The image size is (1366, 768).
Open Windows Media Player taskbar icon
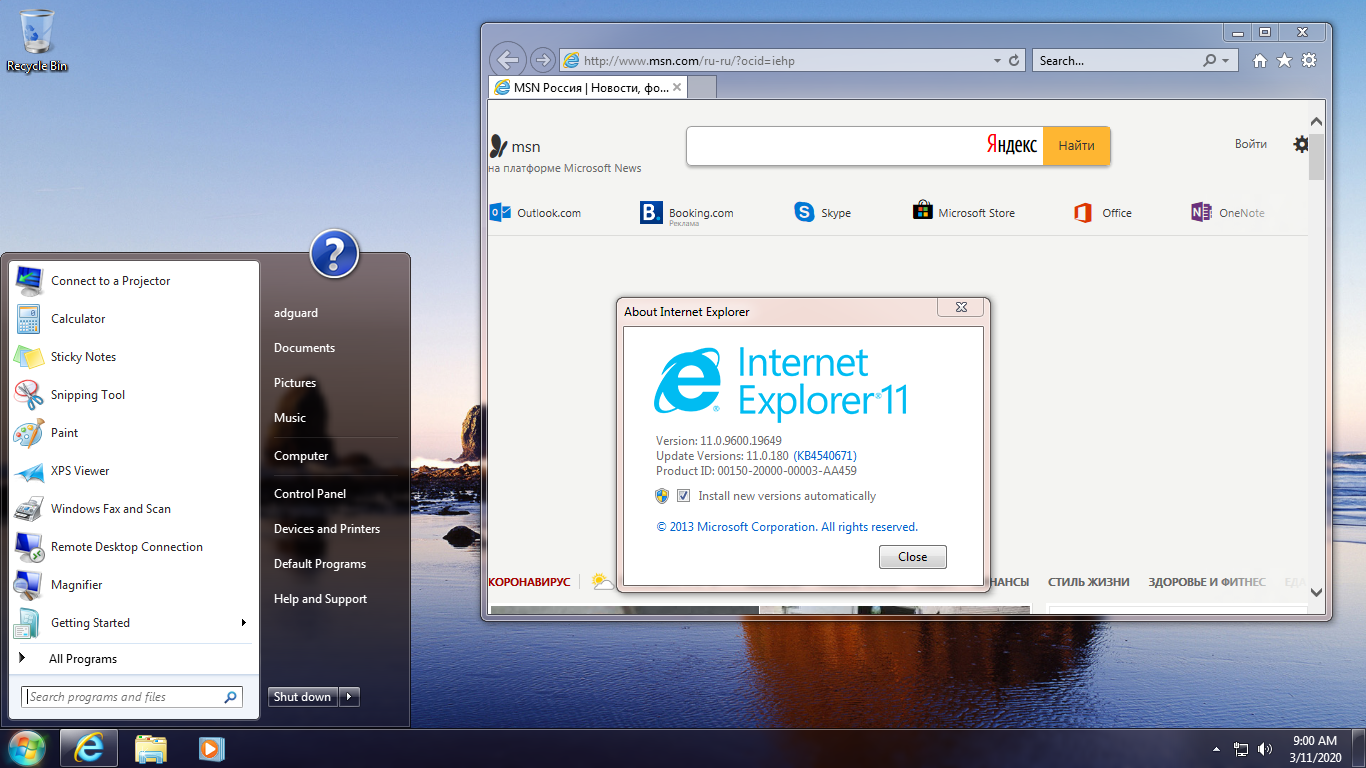pyautogui.click(x=211, y=748)
